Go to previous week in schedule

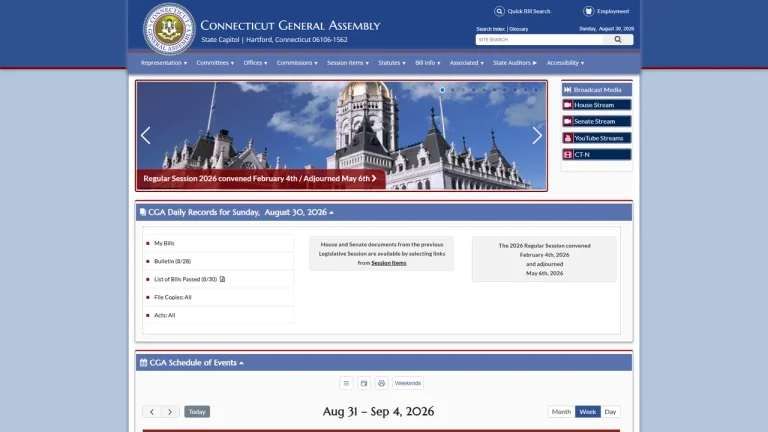[152, 412]
